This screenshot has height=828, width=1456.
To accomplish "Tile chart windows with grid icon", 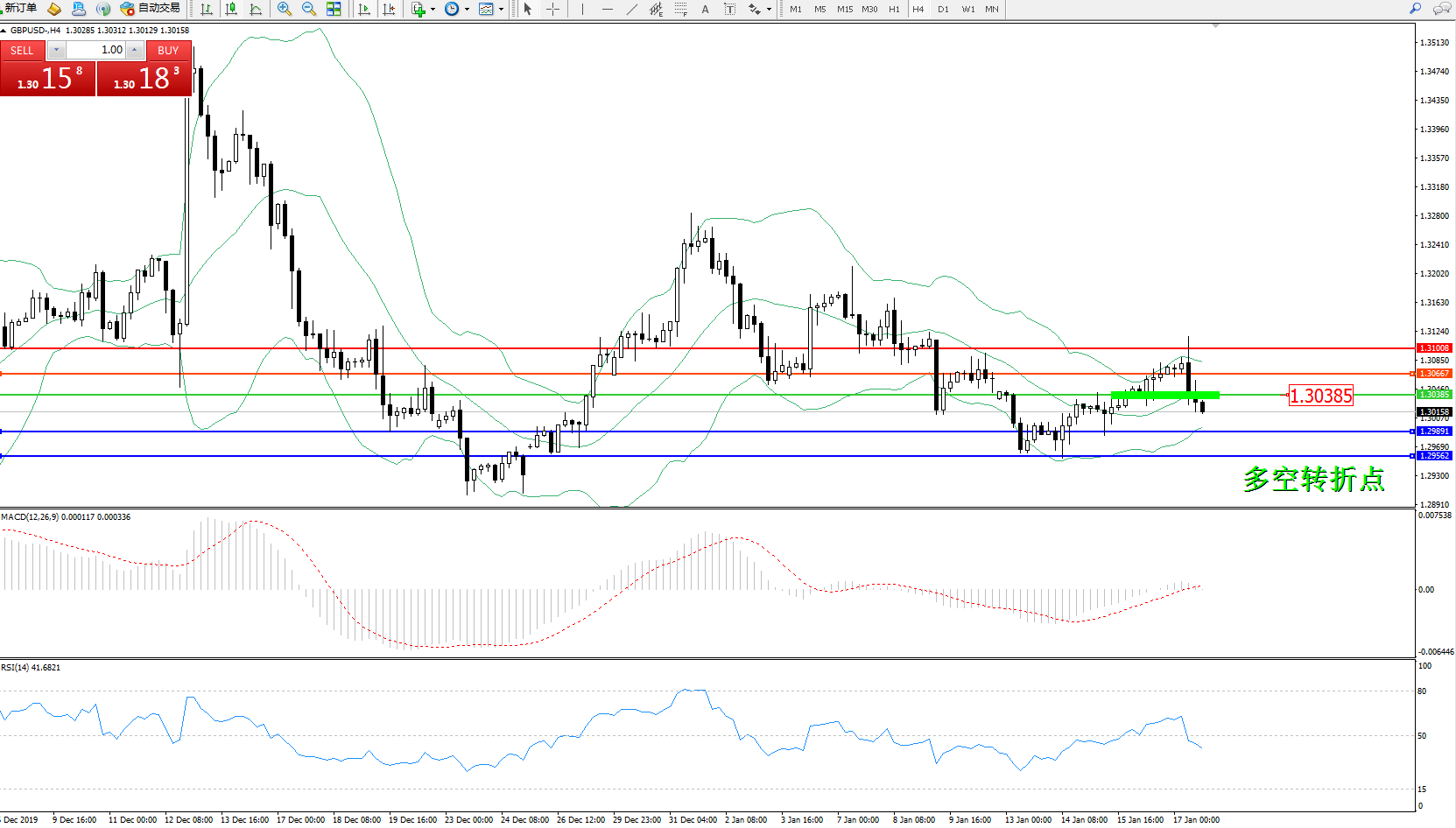I will [334, 9].
